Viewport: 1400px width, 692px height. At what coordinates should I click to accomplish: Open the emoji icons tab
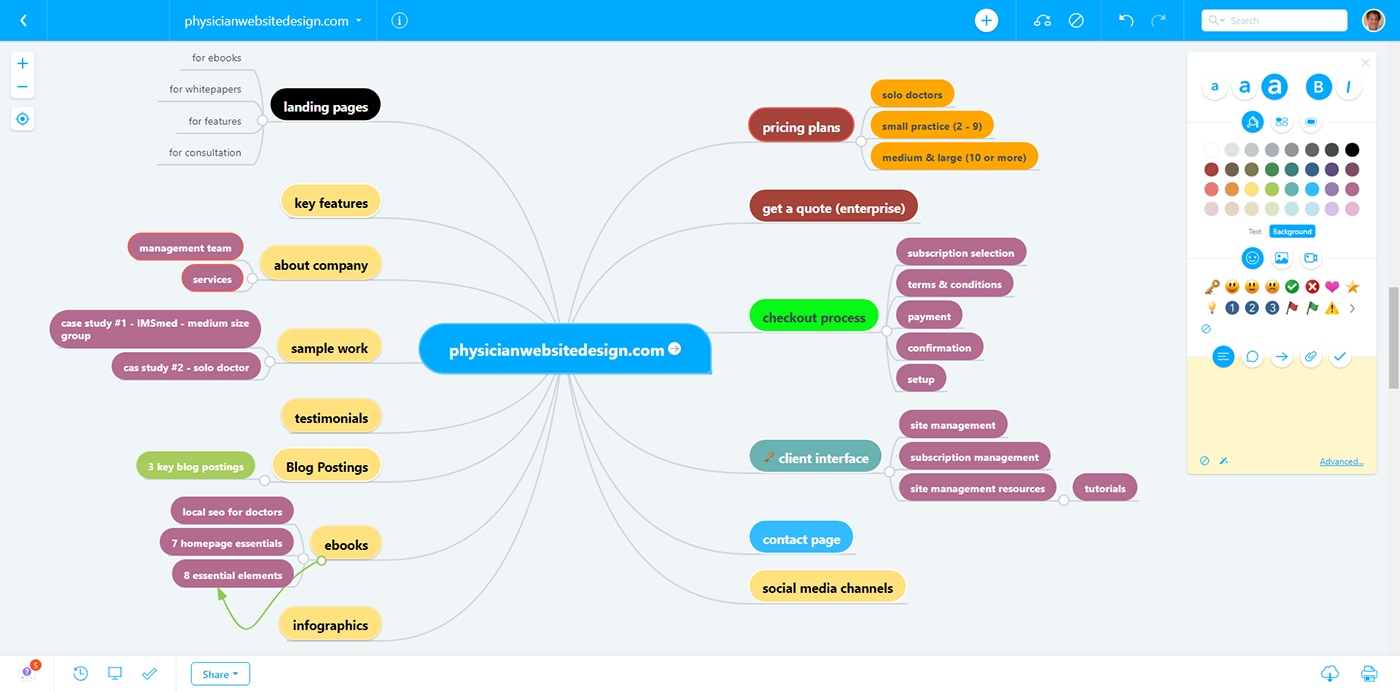pos(1252,258)
